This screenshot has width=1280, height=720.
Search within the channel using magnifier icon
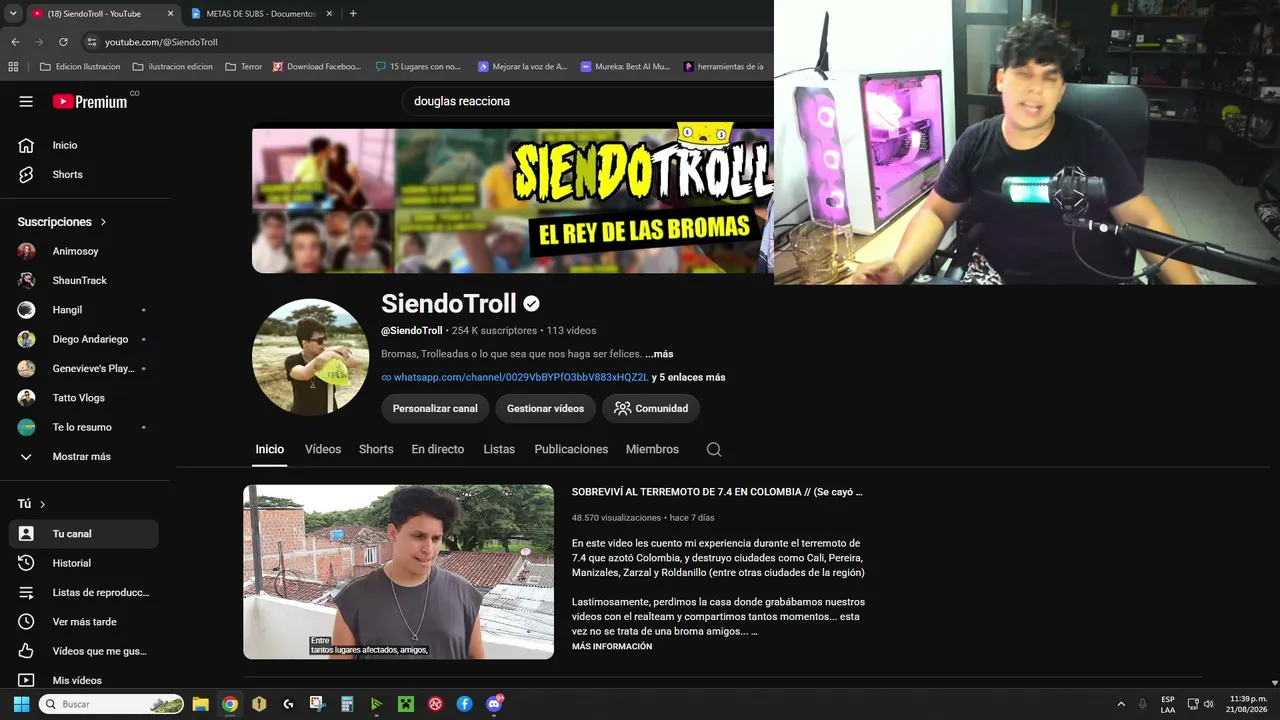[x=714, y=449]
